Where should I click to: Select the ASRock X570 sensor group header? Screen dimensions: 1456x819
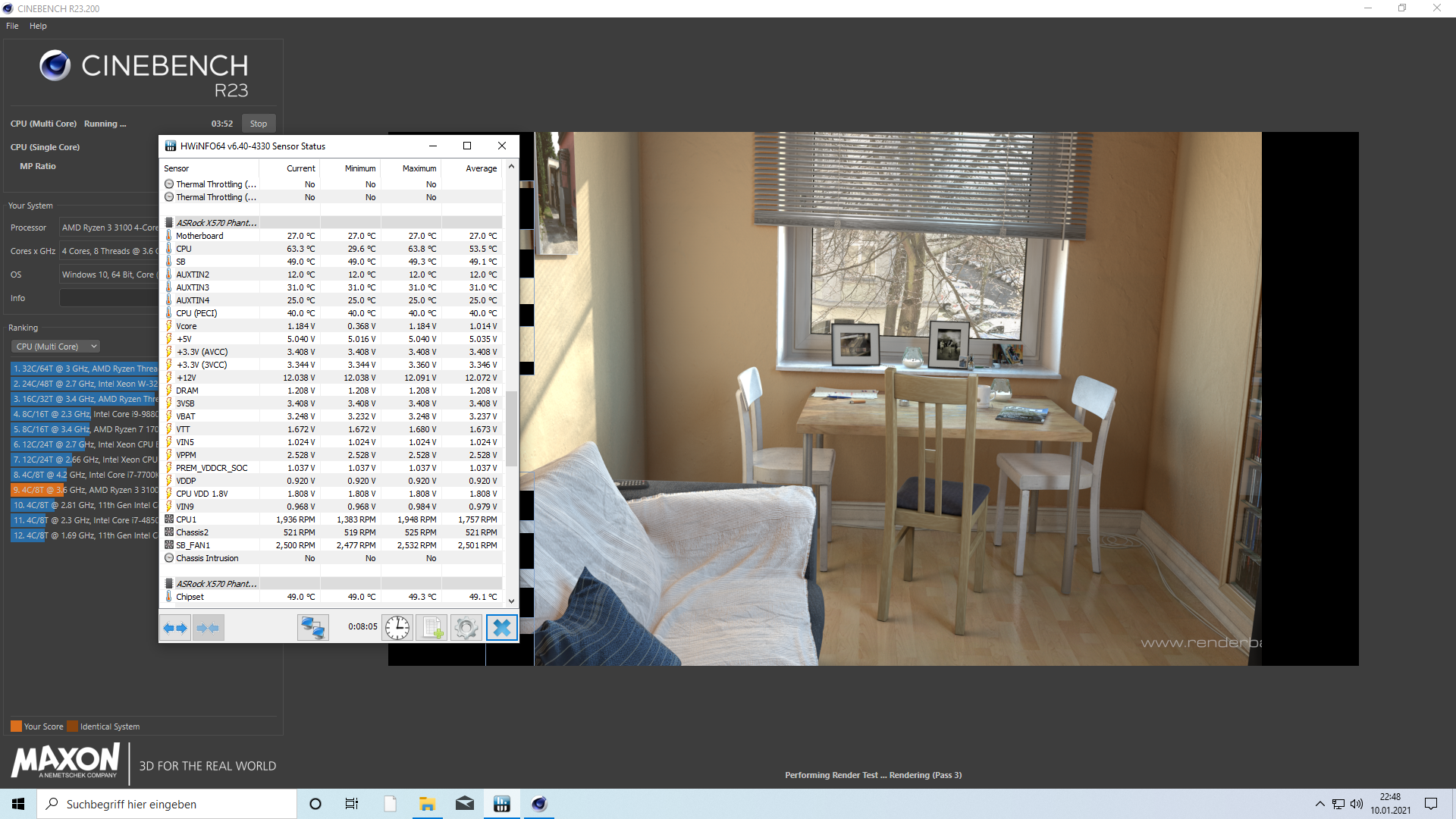(x=216, y=223)
